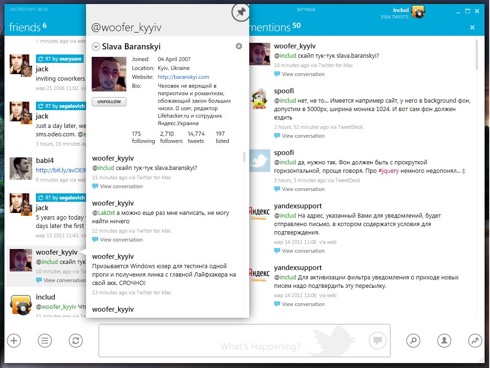Image resolution: width=490 pixels, height=368 pixels.
Task: Open spoofi penguin avatar
Action: (x=260, y=99)
